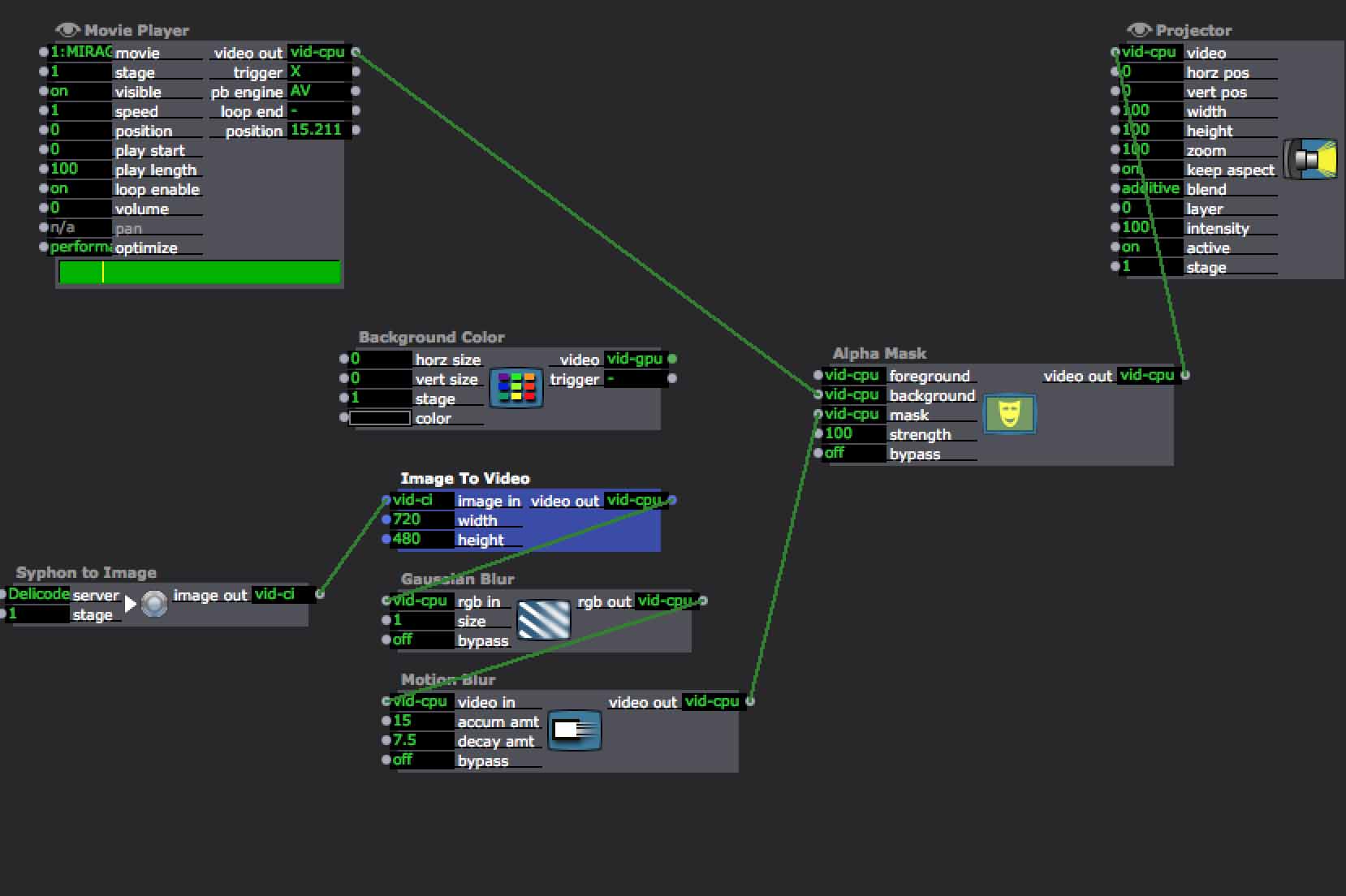Image resolution: width=1346 pixels, height=896 pixels.
Task: Open the Projector blend 'additive' value
Action: pyautogui.click(x=1151, y=188)
